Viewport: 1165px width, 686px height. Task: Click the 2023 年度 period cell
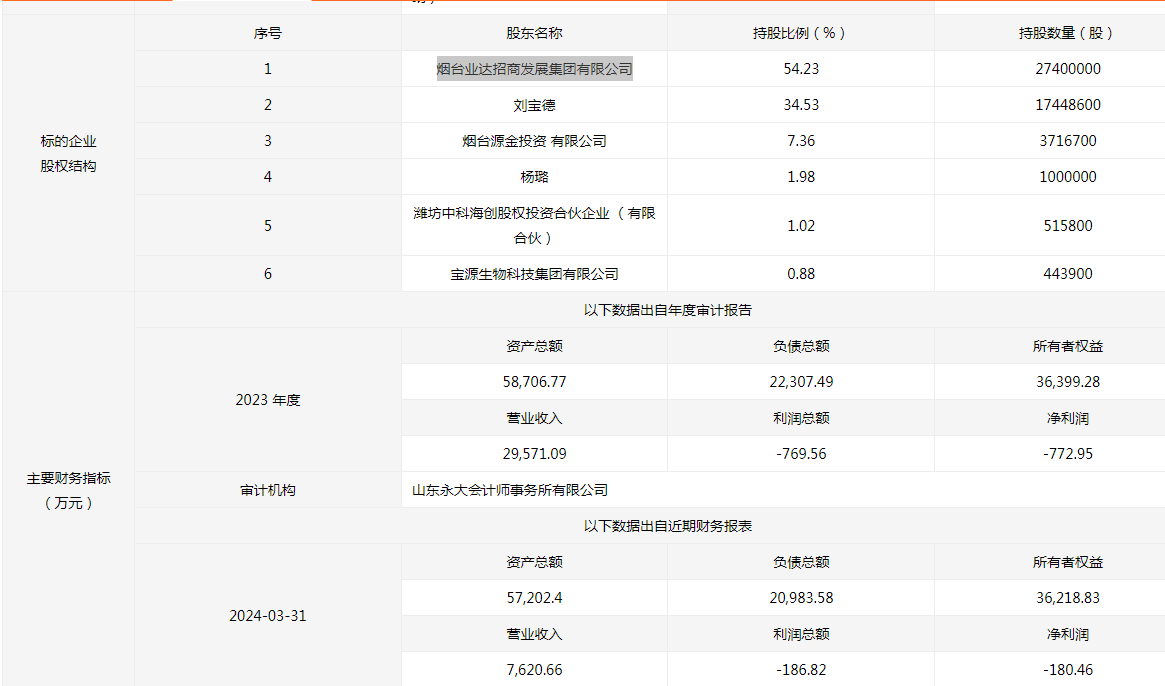point(267,400)
